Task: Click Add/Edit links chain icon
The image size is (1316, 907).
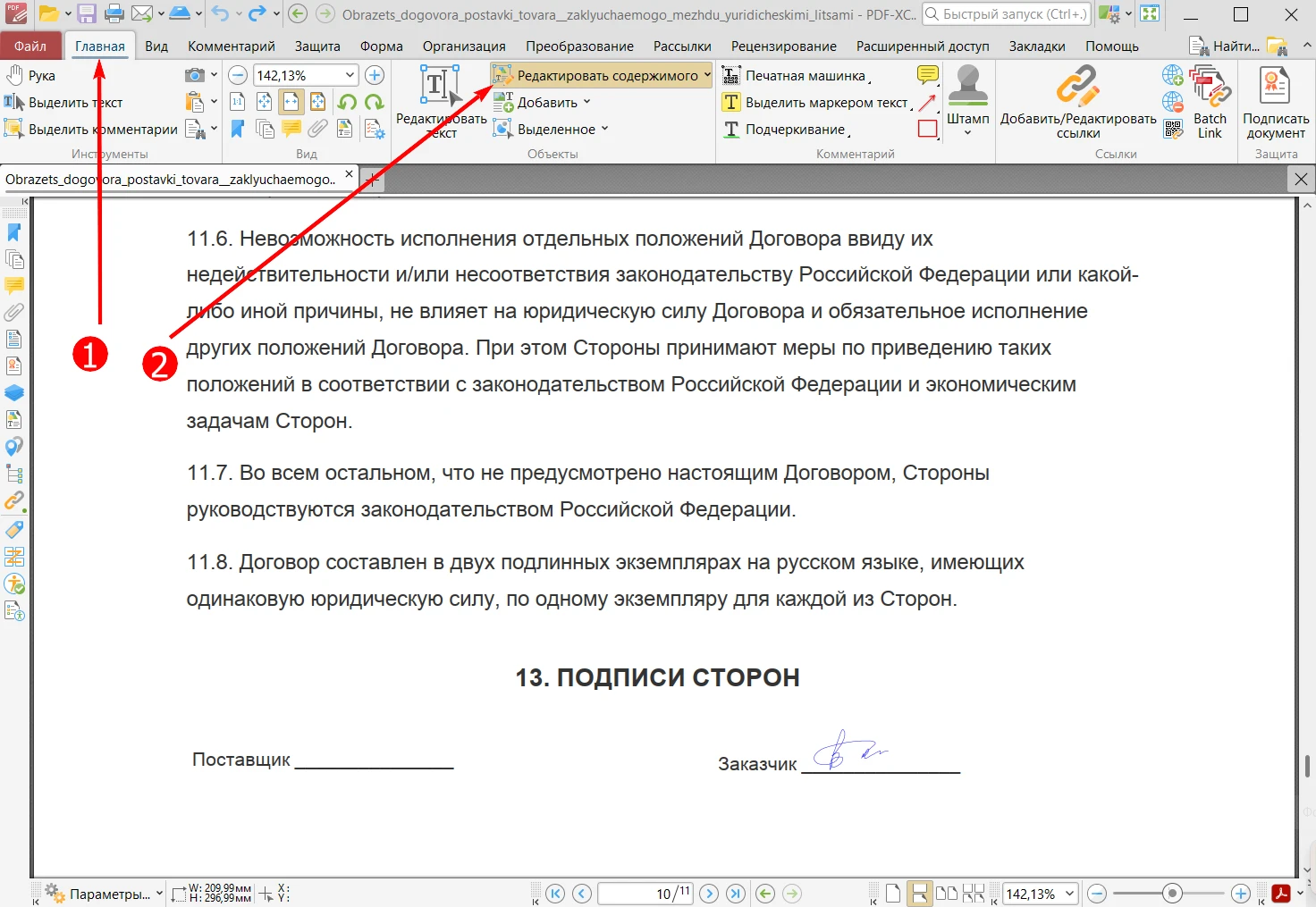Action: point(1077,88)
